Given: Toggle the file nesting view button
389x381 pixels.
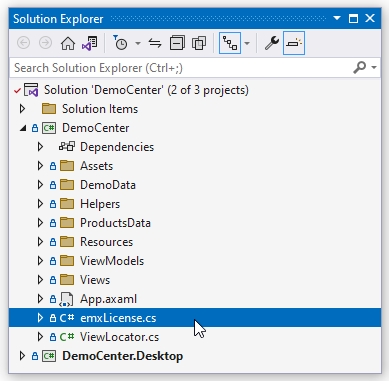Looking at the screenshot, I should pyautogui.click(x=230, y=43).
